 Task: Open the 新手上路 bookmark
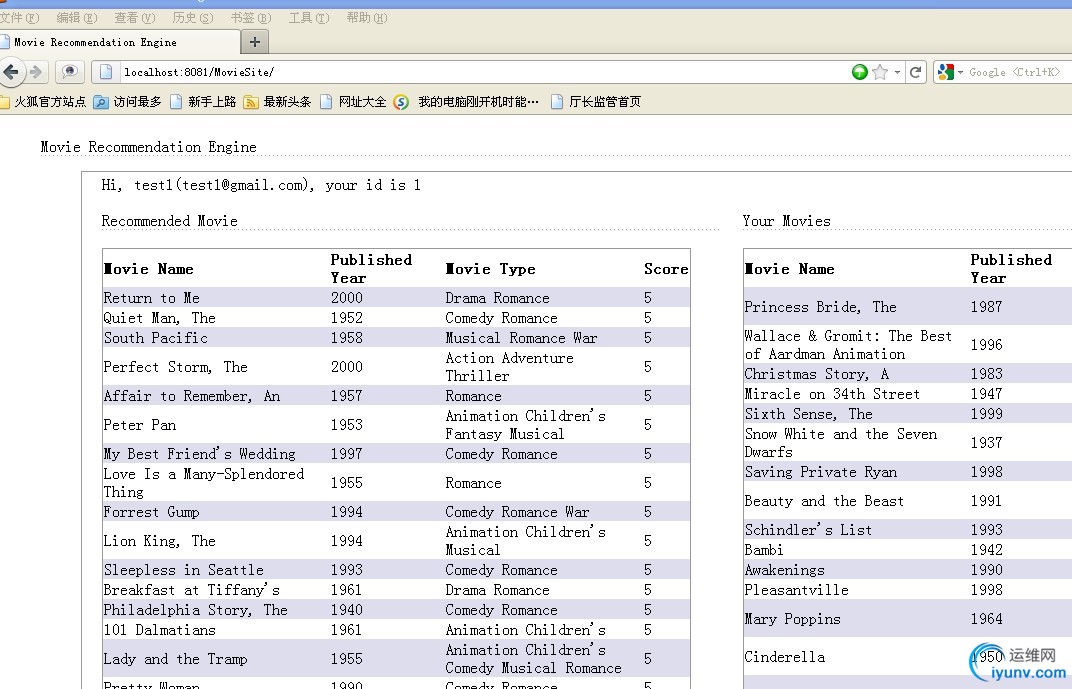[x=203, y=102]
